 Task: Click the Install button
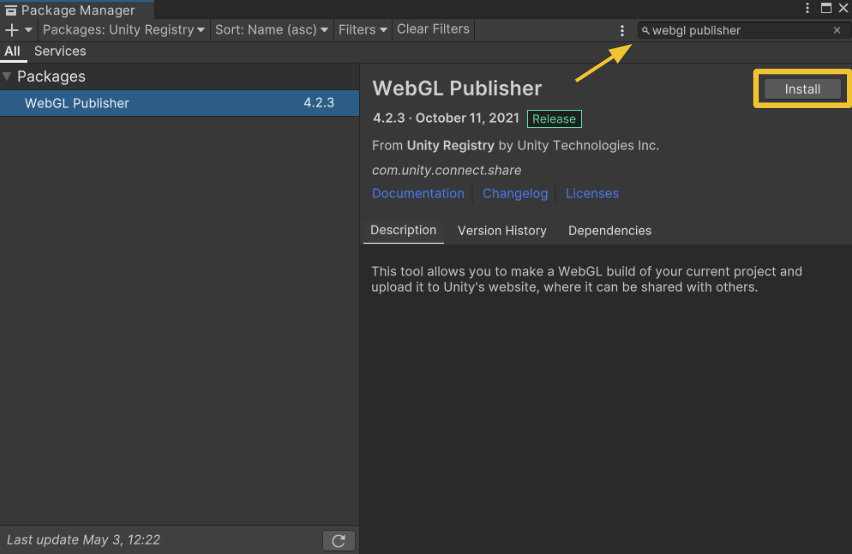803,89
